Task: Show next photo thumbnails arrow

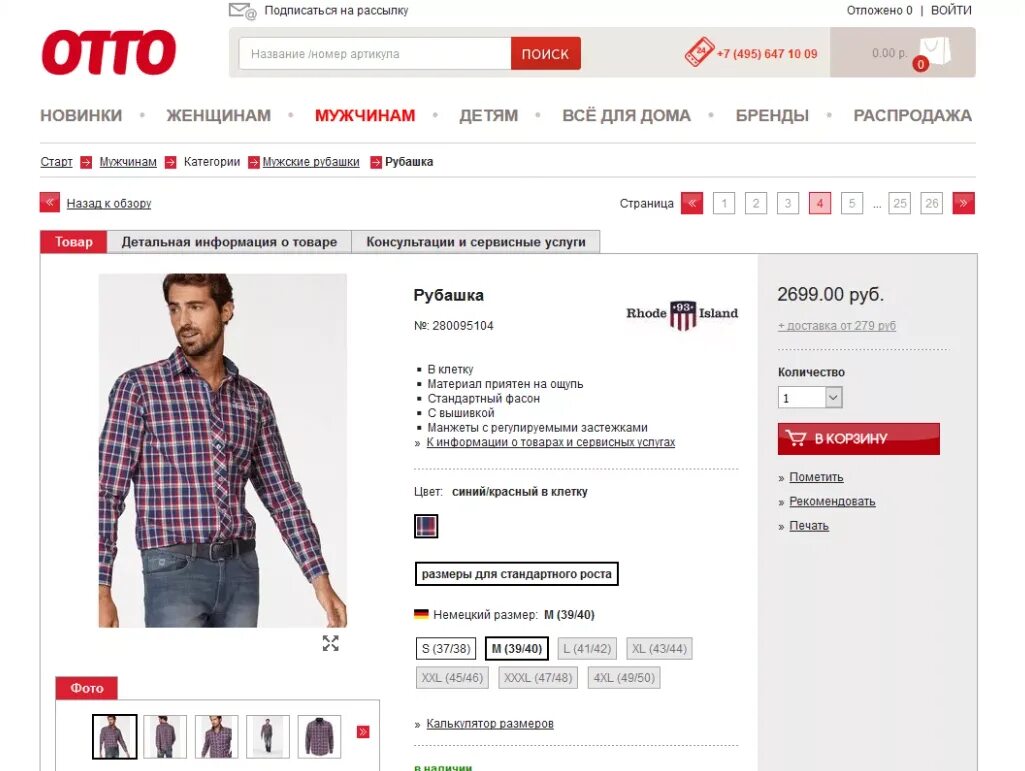Action: click(x=363, y=732)
